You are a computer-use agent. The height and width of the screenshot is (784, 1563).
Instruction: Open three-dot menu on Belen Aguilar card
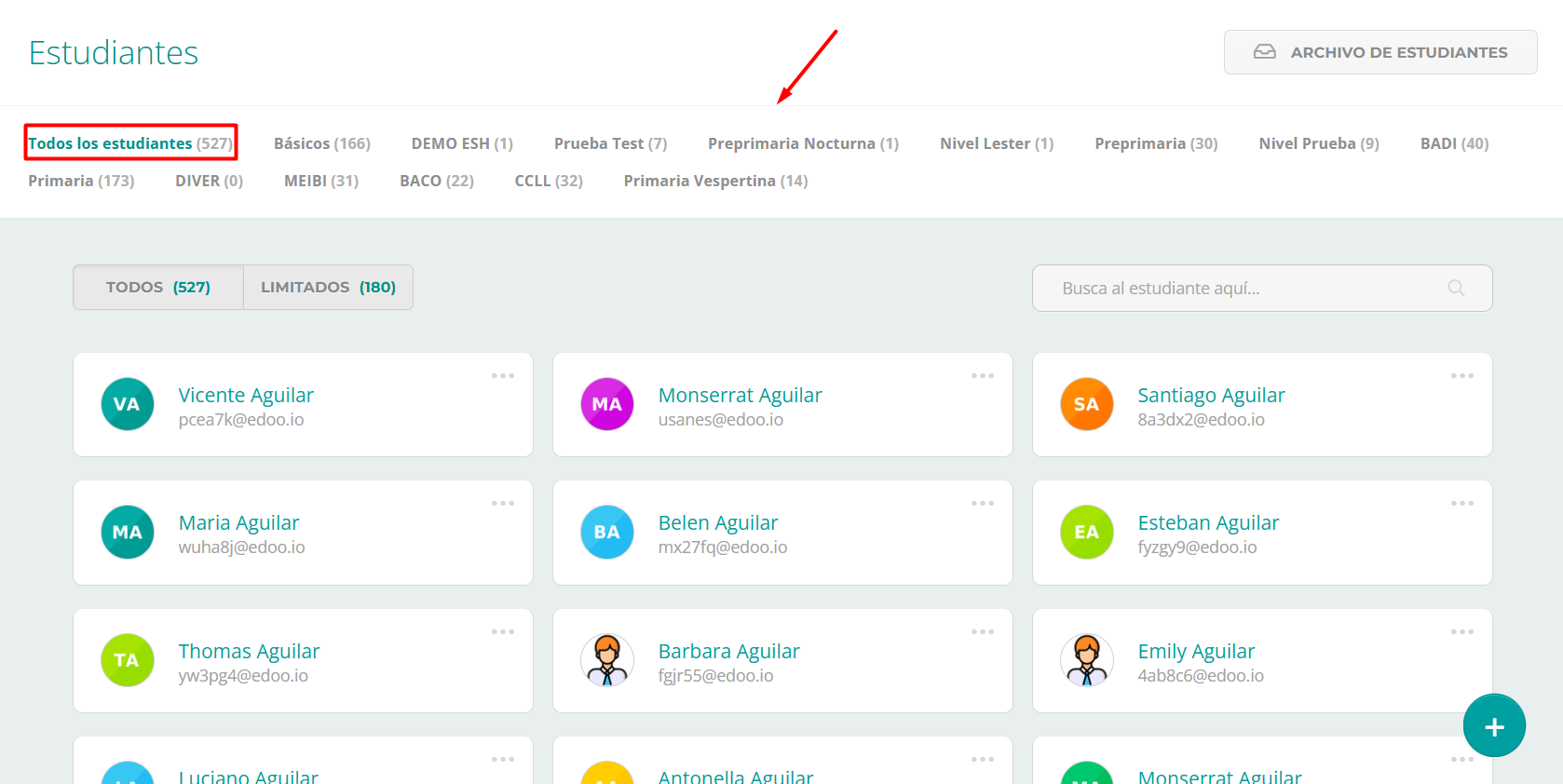983,504
